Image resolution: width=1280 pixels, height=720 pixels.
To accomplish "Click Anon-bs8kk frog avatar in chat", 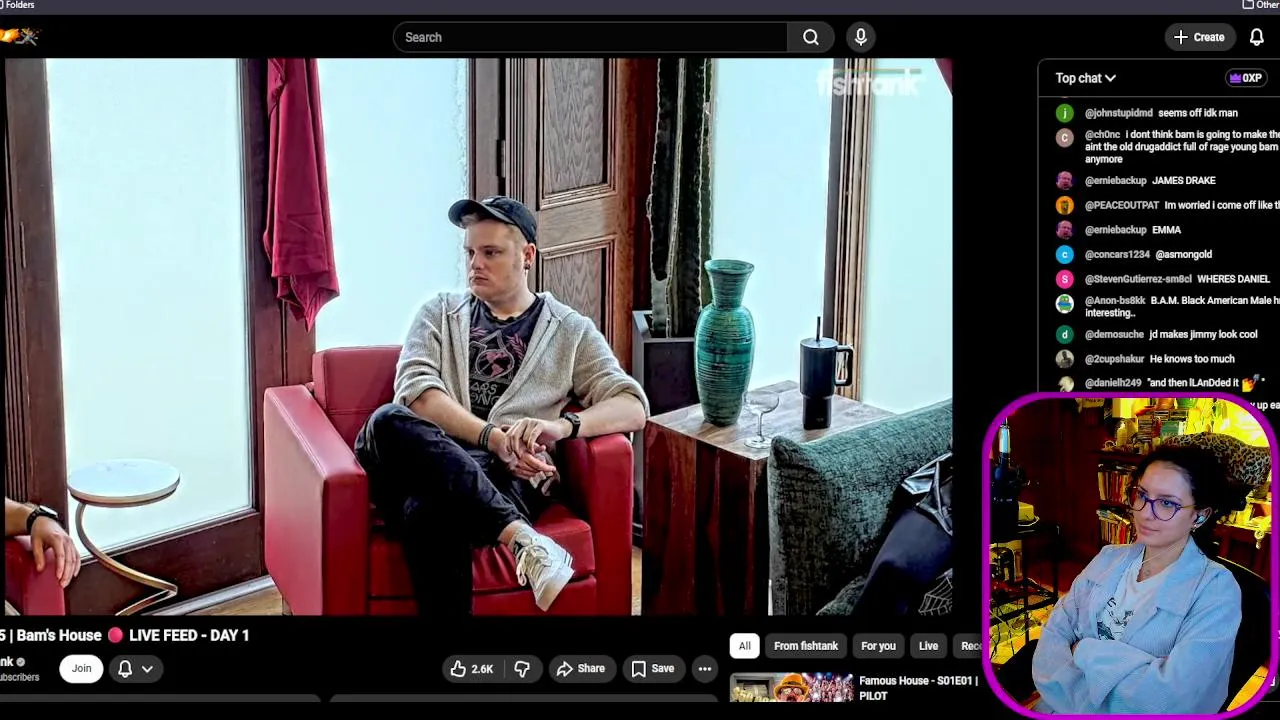I will 1064,303.
